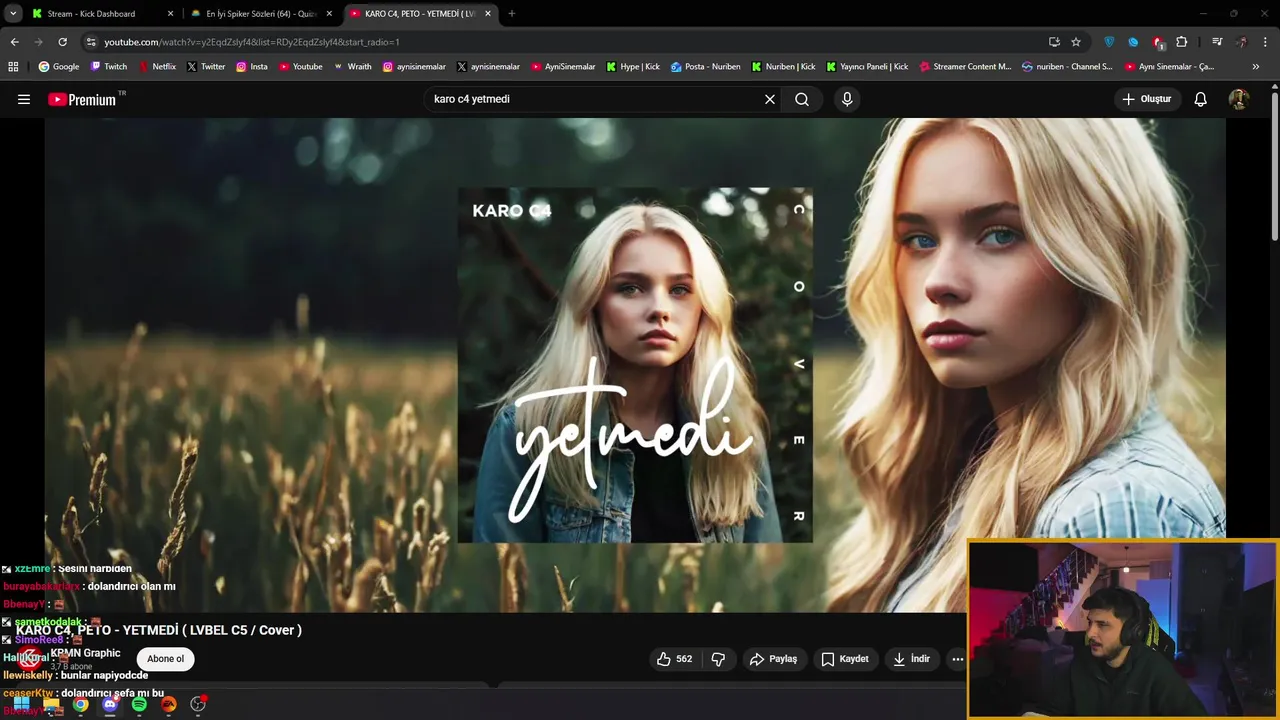The image size is (1280, 720).
Task: Close the En İyi Spiker Sözleri tab
Action: click(x=329, y=14)
